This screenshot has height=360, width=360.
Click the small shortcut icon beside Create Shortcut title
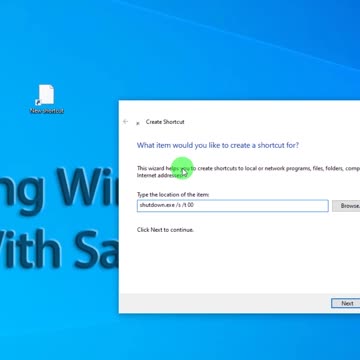[x=138, y=123]
